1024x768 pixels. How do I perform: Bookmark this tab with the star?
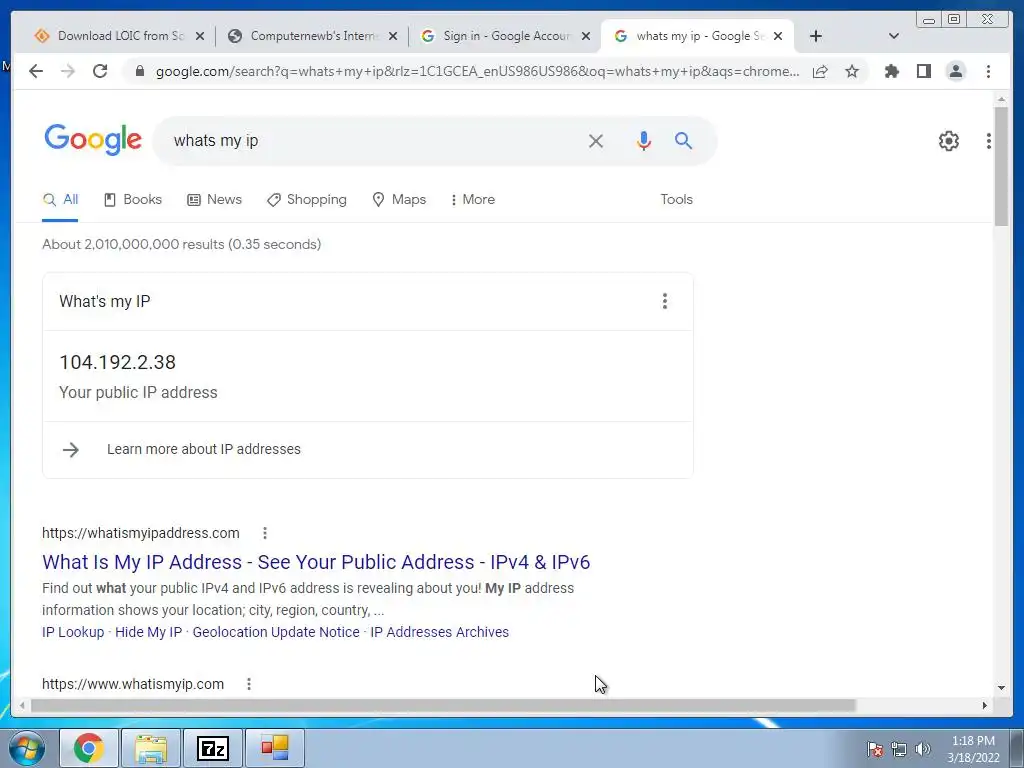pyautogui.click(x=852, y=71)
